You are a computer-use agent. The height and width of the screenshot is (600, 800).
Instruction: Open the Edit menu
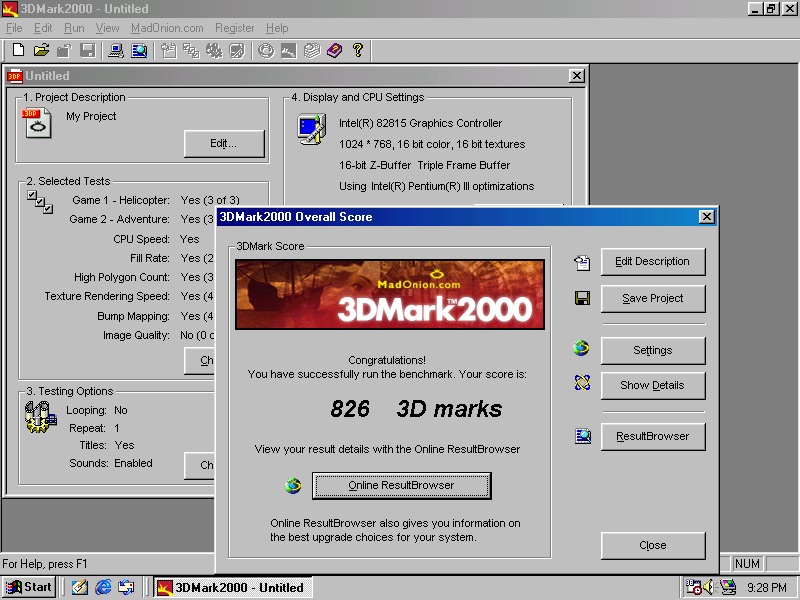(x=43, y=28)
